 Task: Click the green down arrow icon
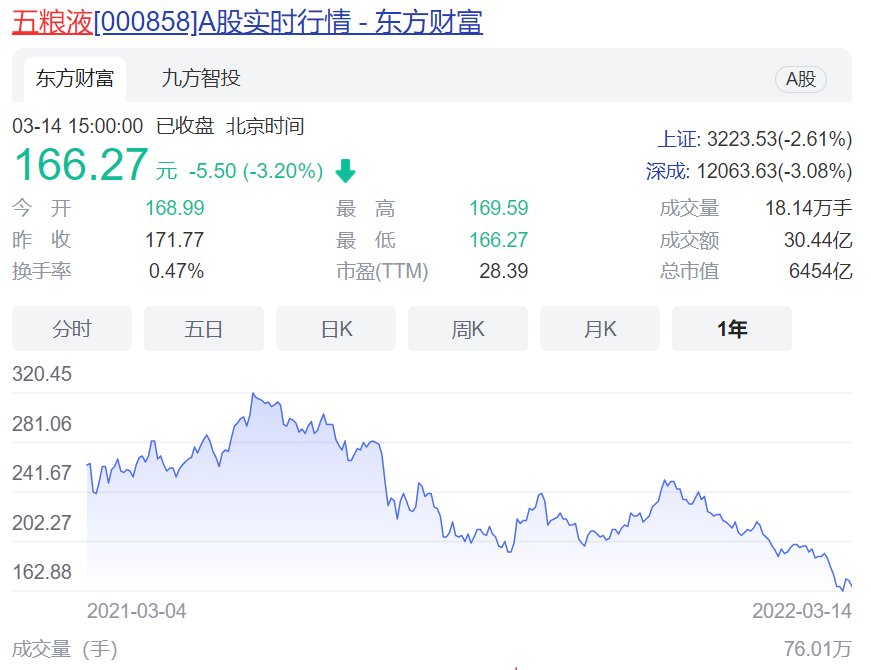(346, 171)
